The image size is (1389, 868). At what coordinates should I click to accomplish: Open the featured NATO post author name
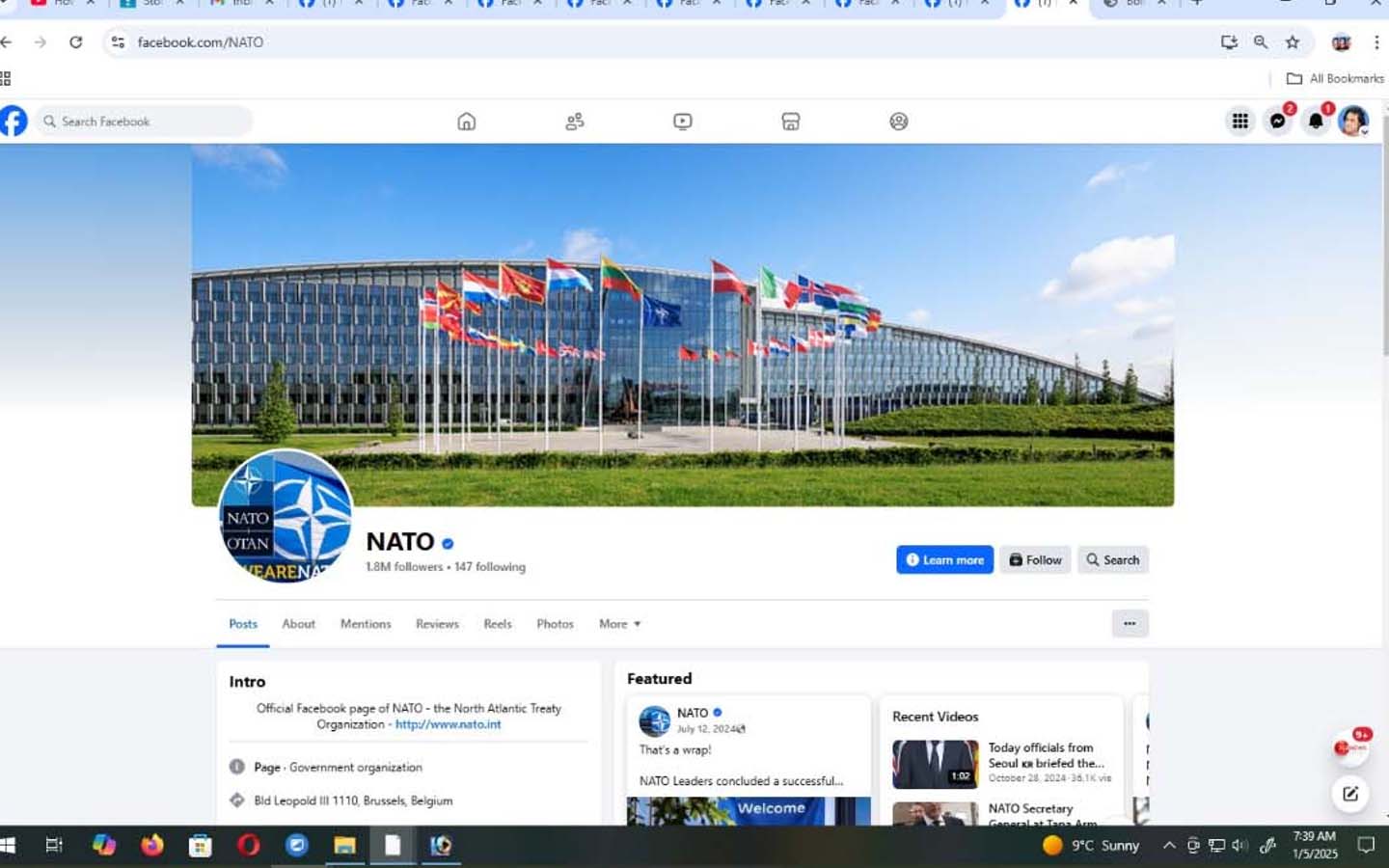[x=693, y=713]
